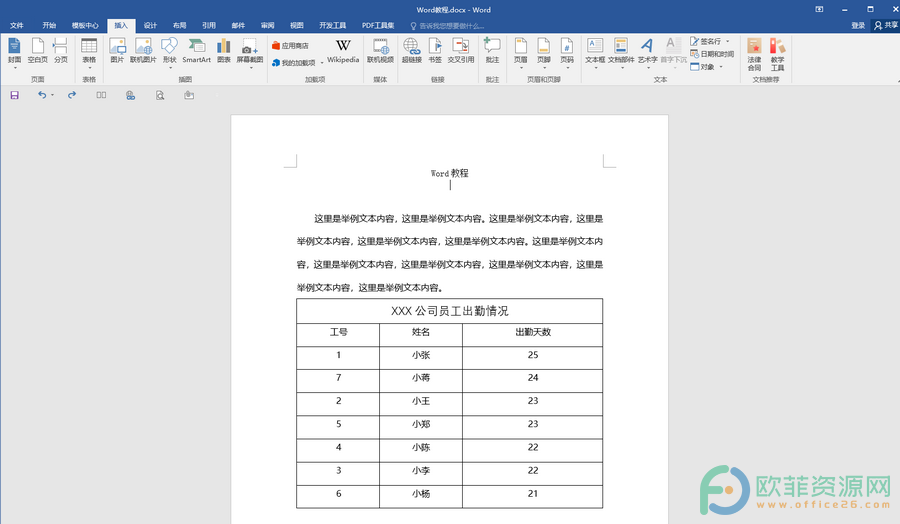Viewport: 900px width, 524px height.
Task: Click the Share (共享) button
Action: [886, 25]
